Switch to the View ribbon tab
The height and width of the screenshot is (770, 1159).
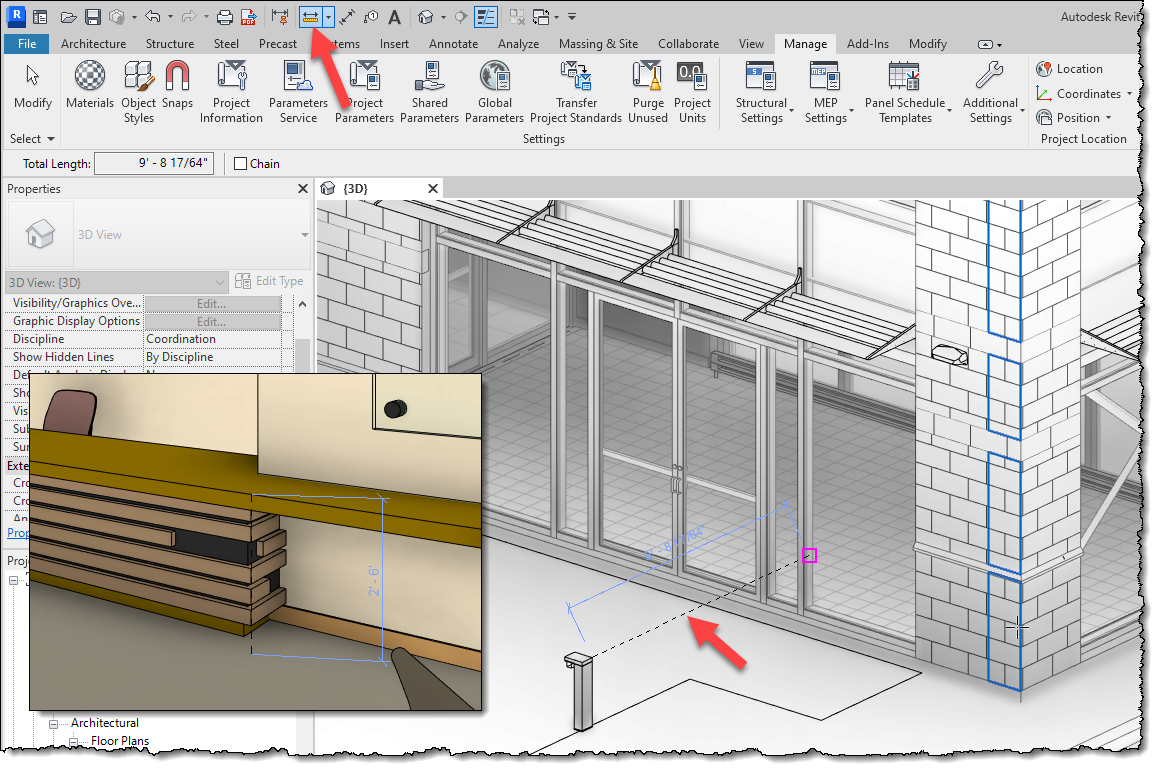(751, 44)
